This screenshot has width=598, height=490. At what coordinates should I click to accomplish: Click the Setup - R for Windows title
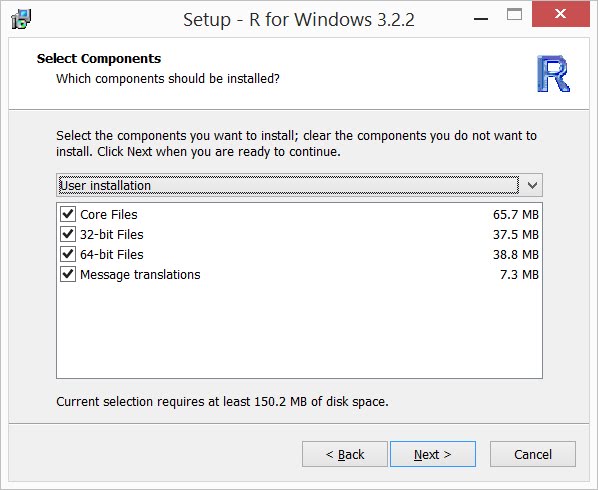tap(299, 20)
